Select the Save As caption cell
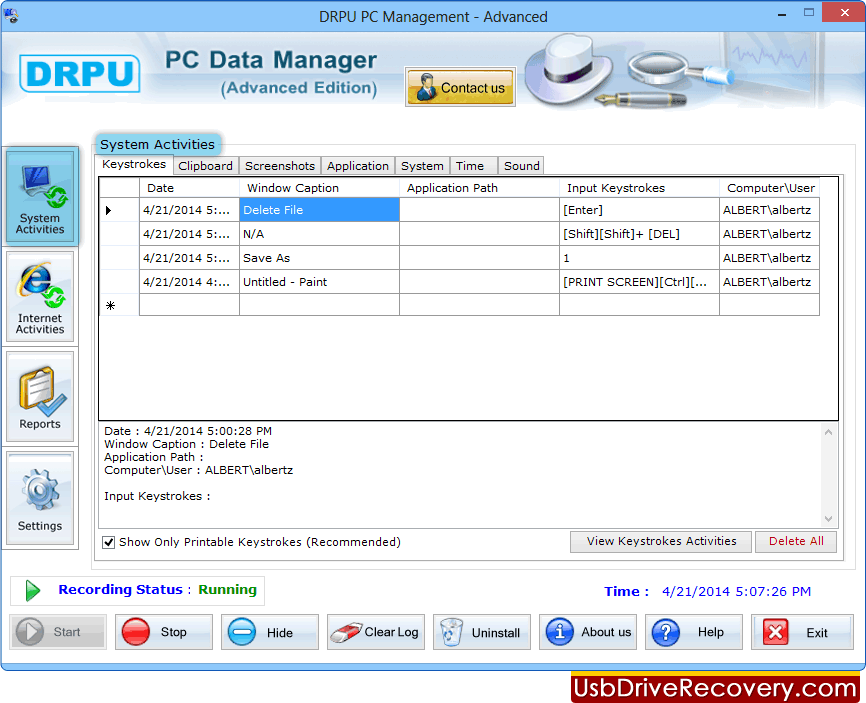Screen dimensions: 866x703 coord(319,258)
